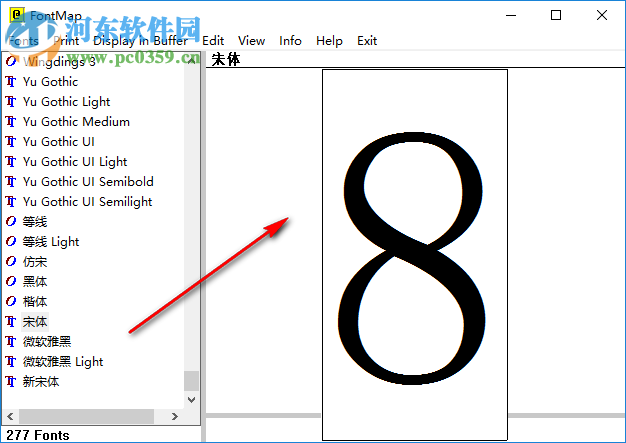Select the 楷体 font

35,301
